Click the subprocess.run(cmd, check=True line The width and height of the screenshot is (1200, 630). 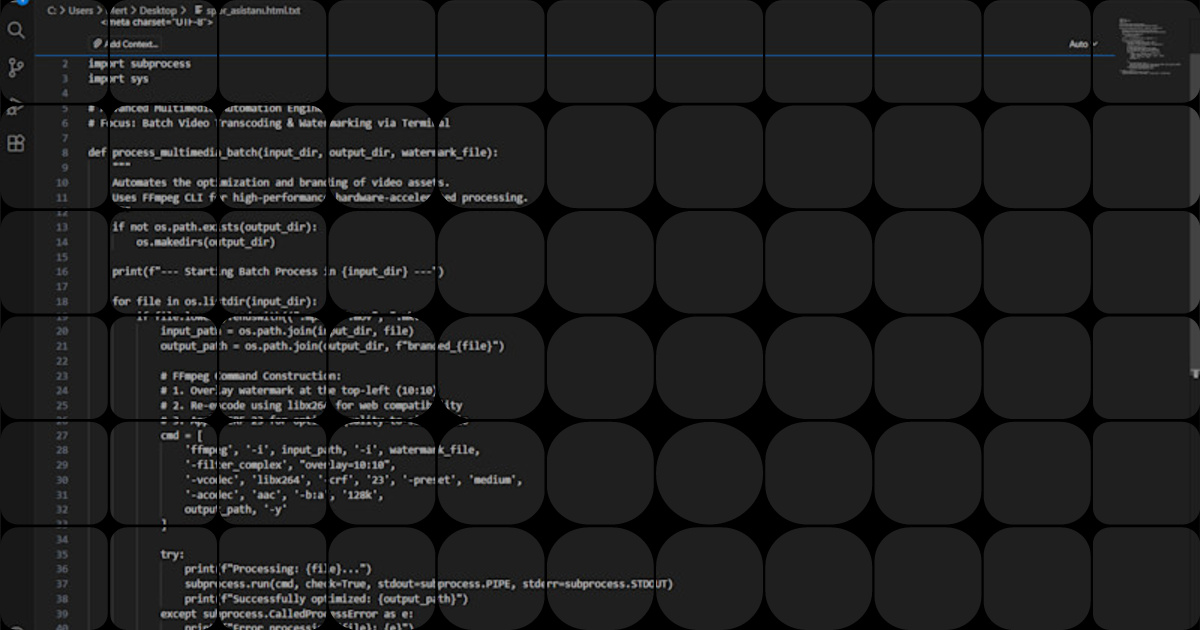pos(429,583)
